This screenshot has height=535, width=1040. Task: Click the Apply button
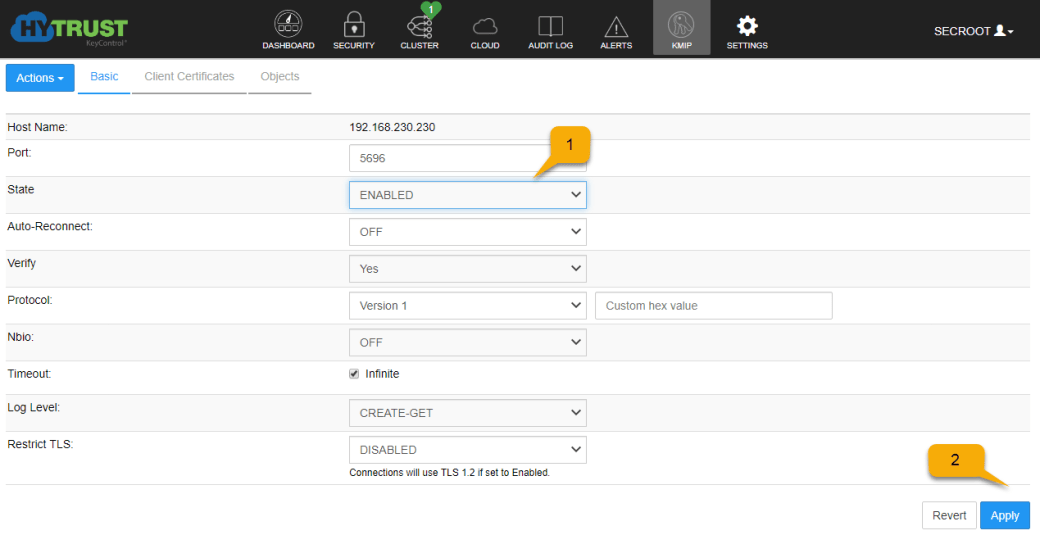tap(1004, 516)
